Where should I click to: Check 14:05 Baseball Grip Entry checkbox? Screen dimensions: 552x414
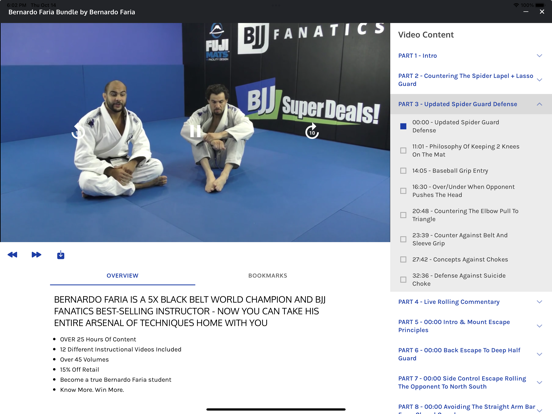403,171
